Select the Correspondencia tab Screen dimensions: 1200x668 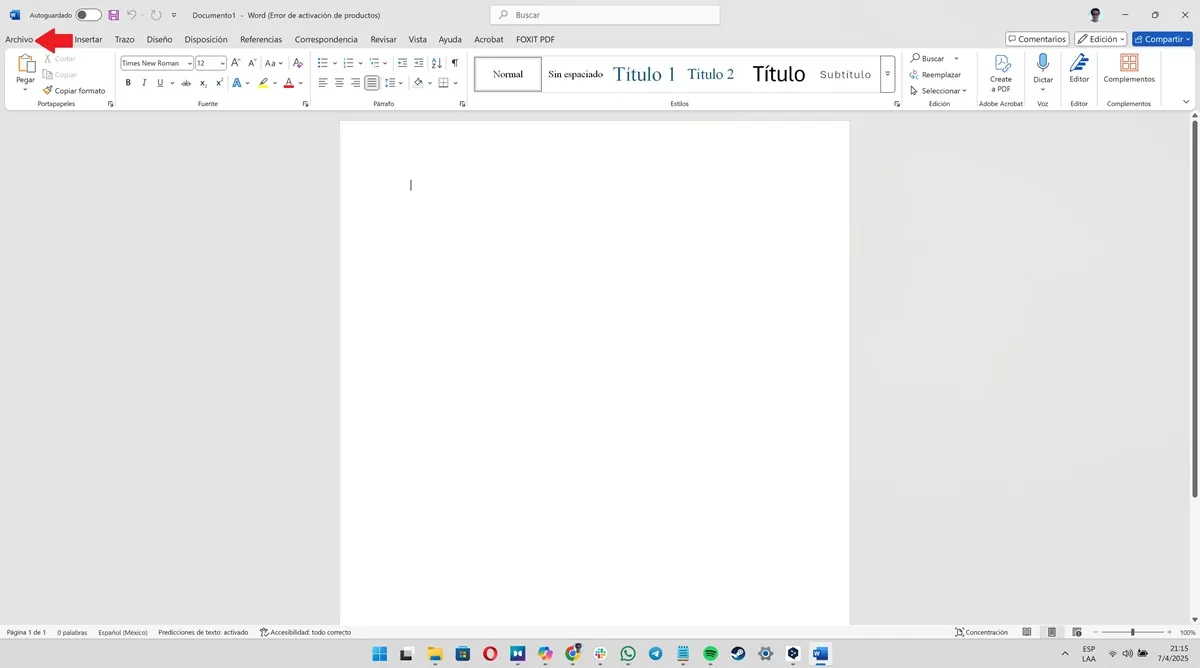pyautogui.click(x=326, y=39)
